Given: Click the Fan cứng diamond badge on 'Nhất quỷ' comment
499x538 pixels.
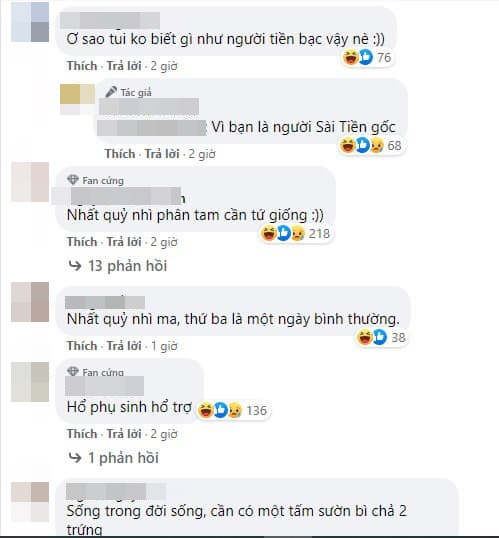Looking at the screenshot, I should coord(95,180).
